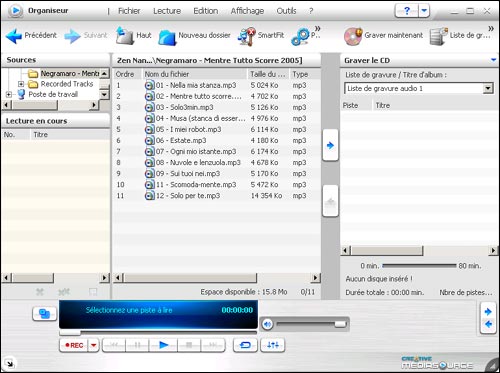Click the Organiseur app logo

click(x=15, y=11)
